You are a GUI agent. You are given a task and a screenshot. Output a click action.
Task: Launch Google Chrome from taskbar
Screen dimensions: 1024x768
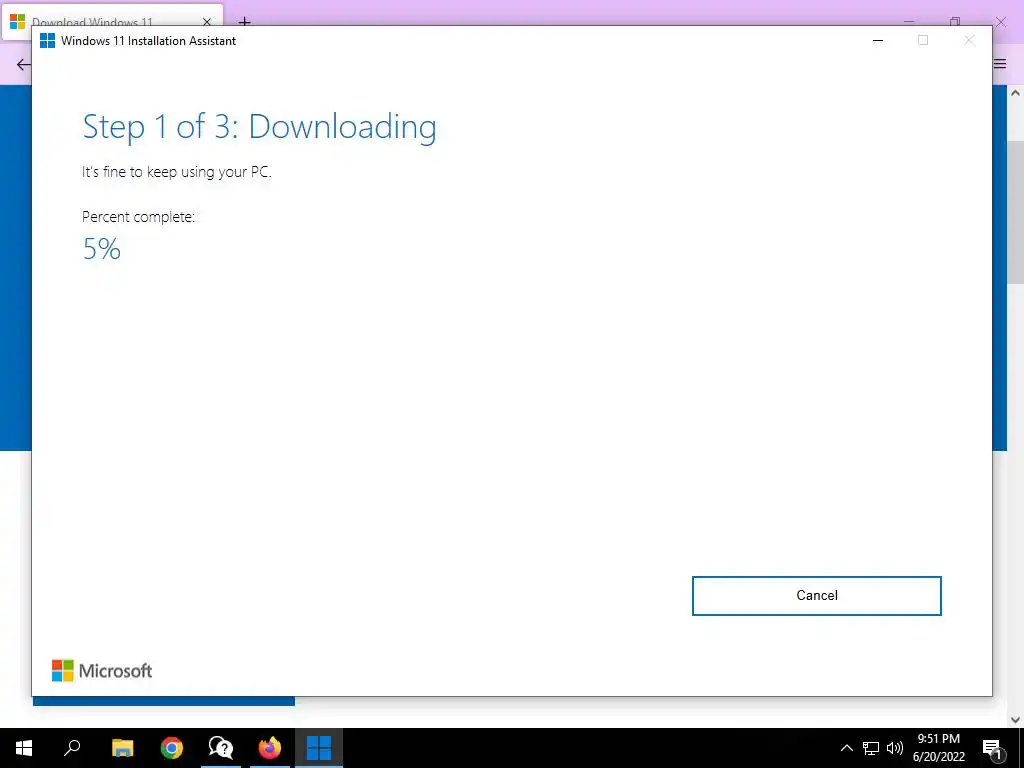click(x=172, y=748)
